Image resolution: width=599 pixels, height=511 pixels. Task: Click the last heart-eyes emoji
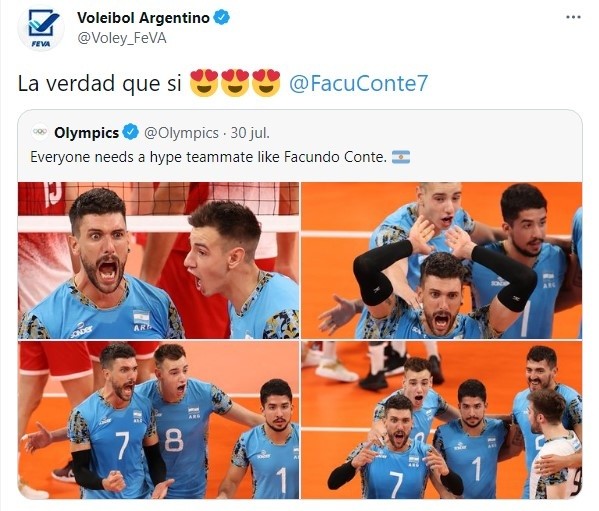click(x=266, y=83)
